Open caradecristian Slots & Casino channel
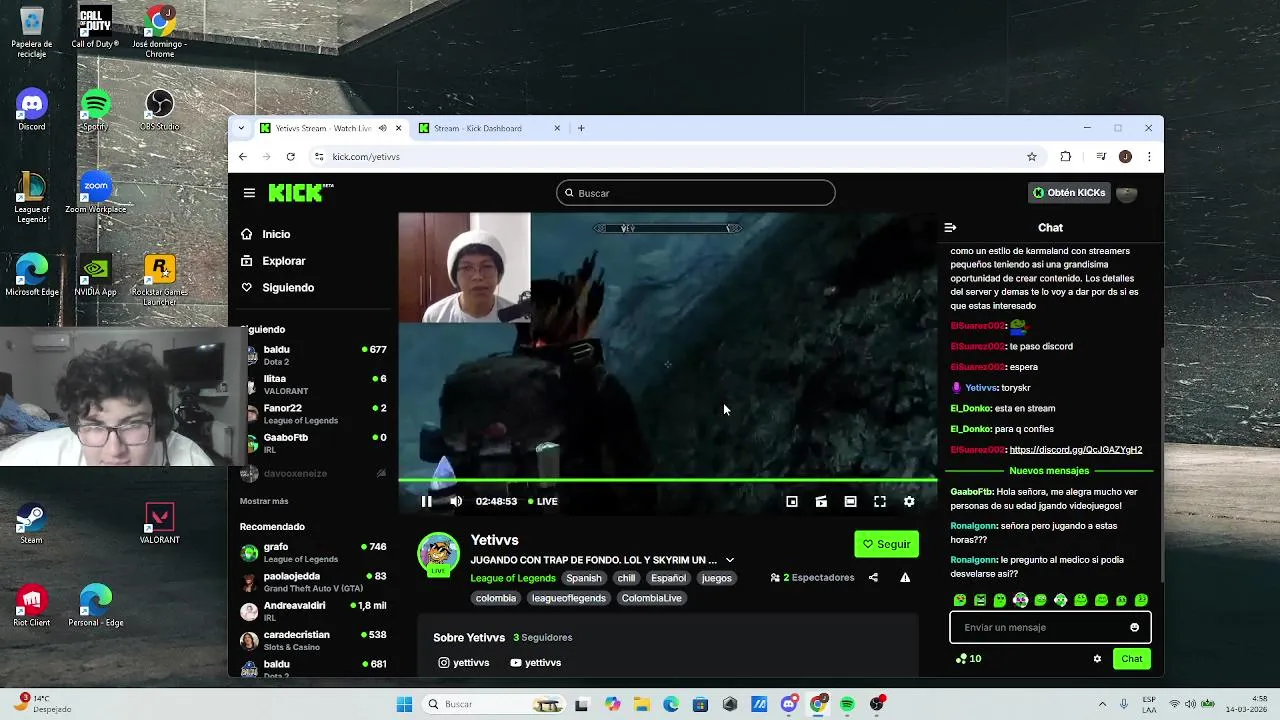The width and height of the screenshot is (1280, 720). tap(313, 640)
